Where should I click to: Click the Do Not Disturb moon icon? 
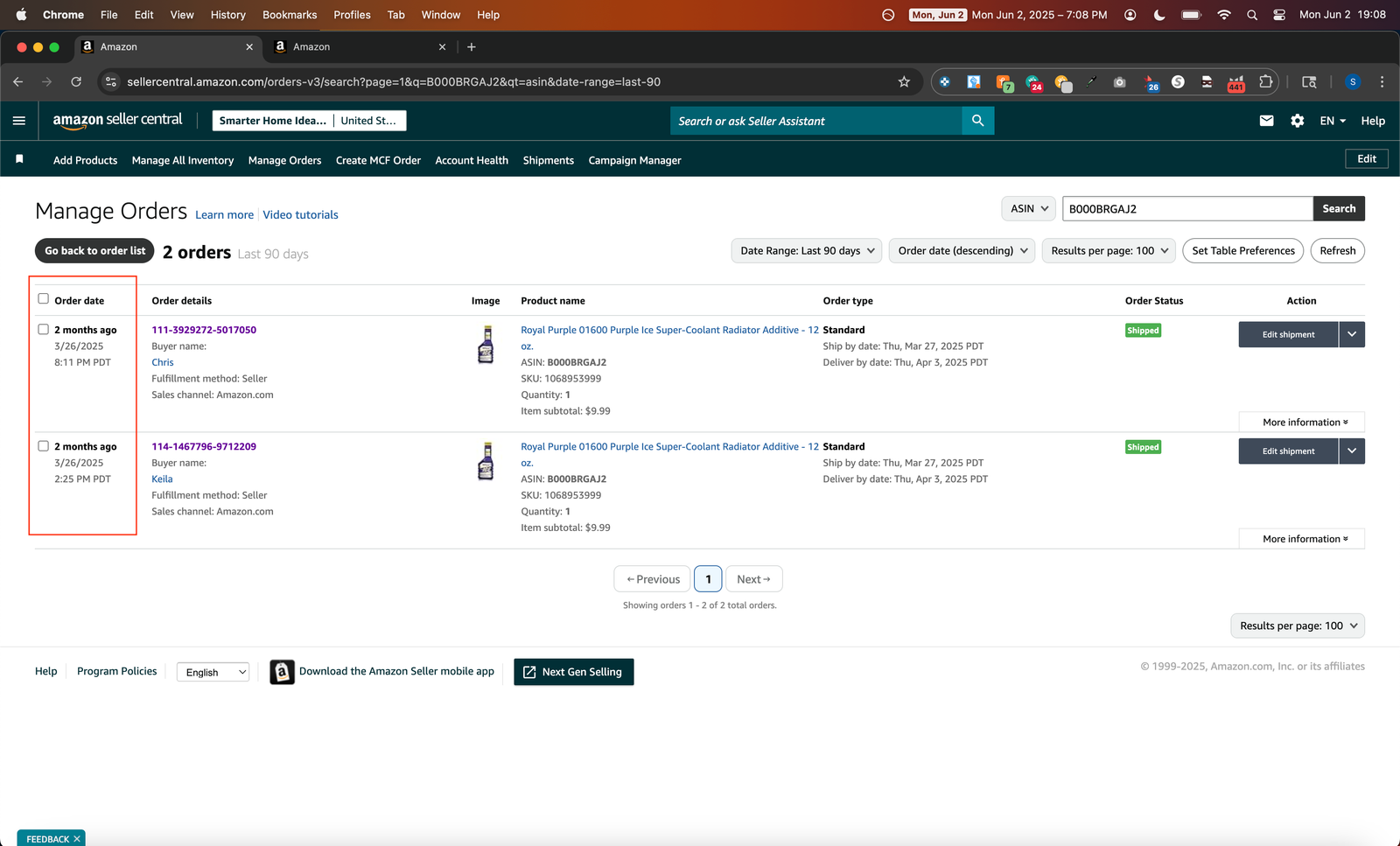pos(1159,15)
